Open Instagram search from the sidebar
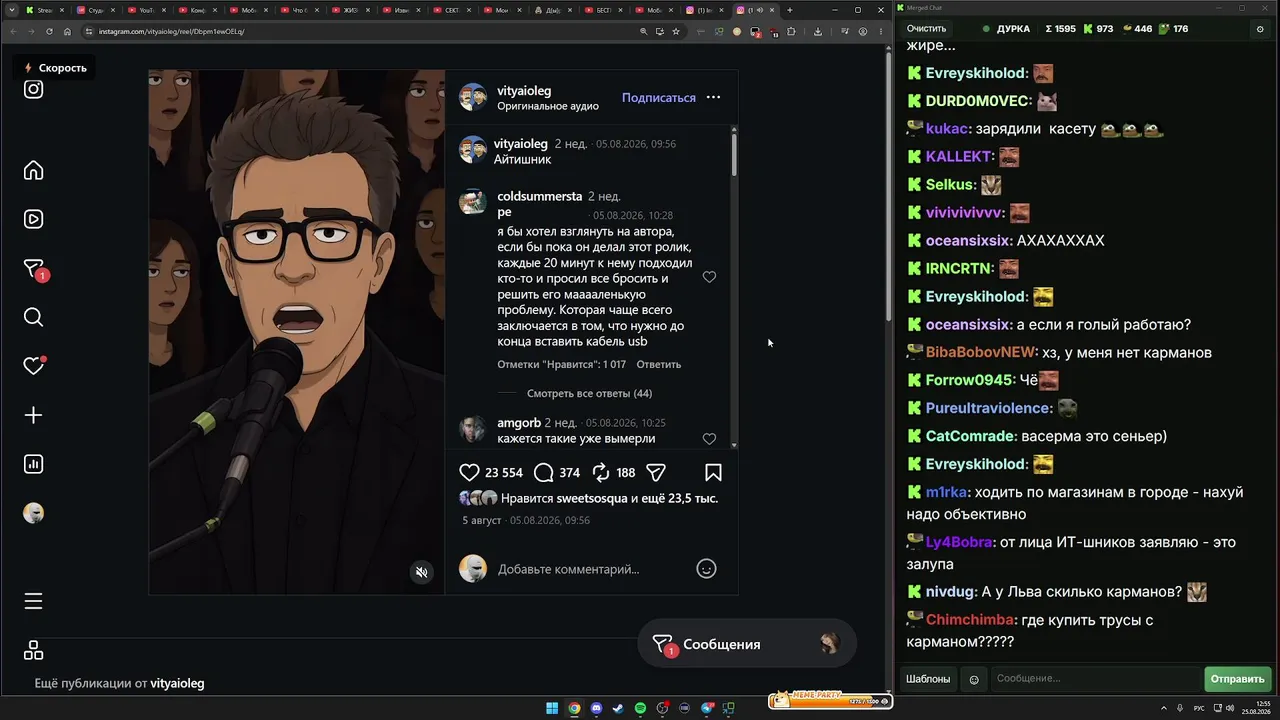 click(33, 317)
